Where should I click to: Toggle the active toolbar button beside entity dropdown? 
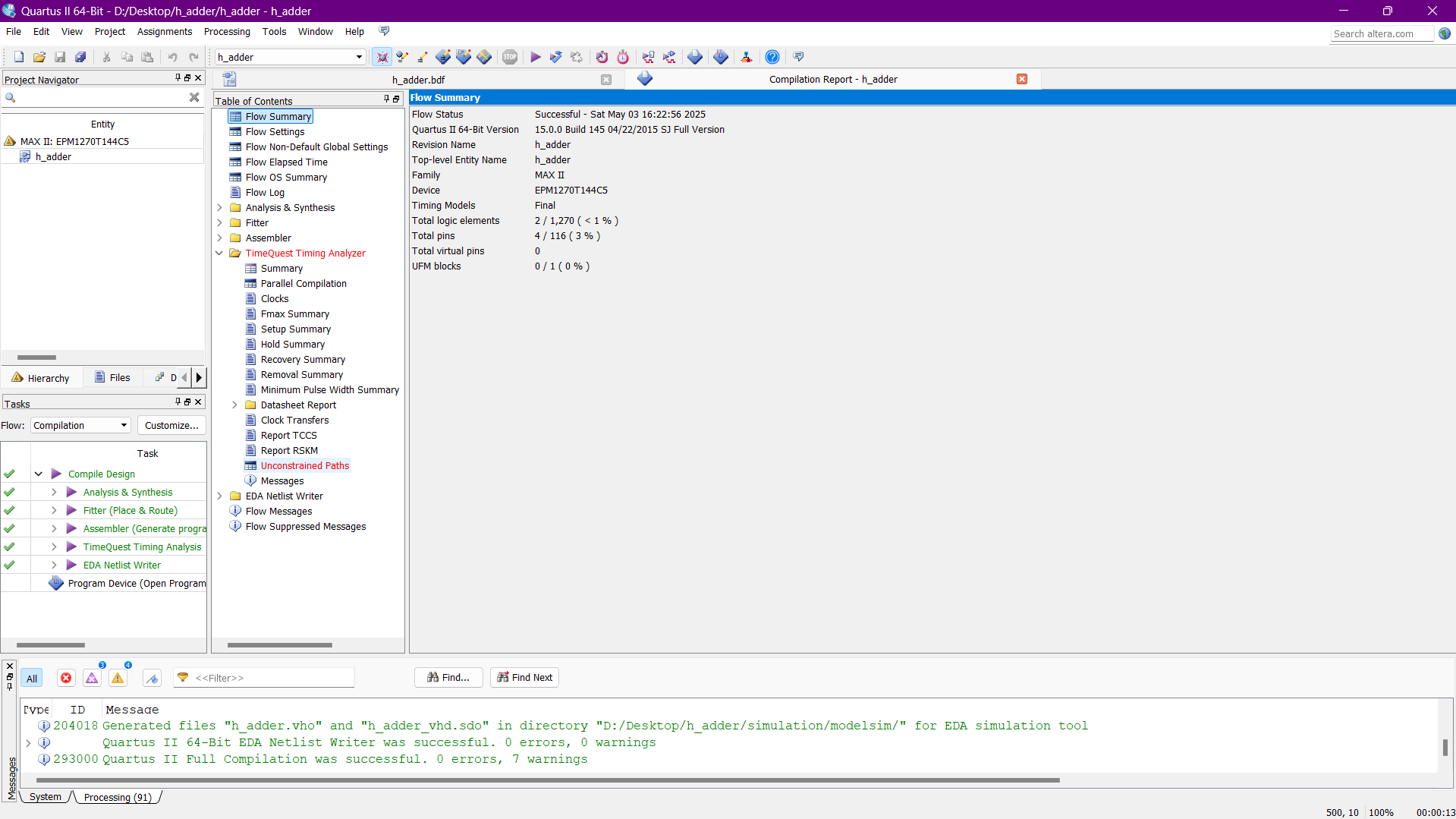382,57
